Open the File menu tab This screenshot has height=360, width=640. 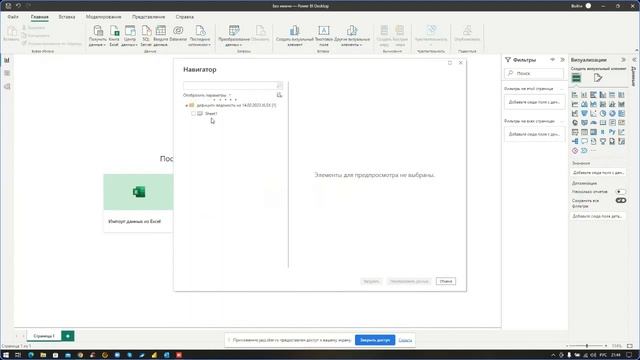13,17
